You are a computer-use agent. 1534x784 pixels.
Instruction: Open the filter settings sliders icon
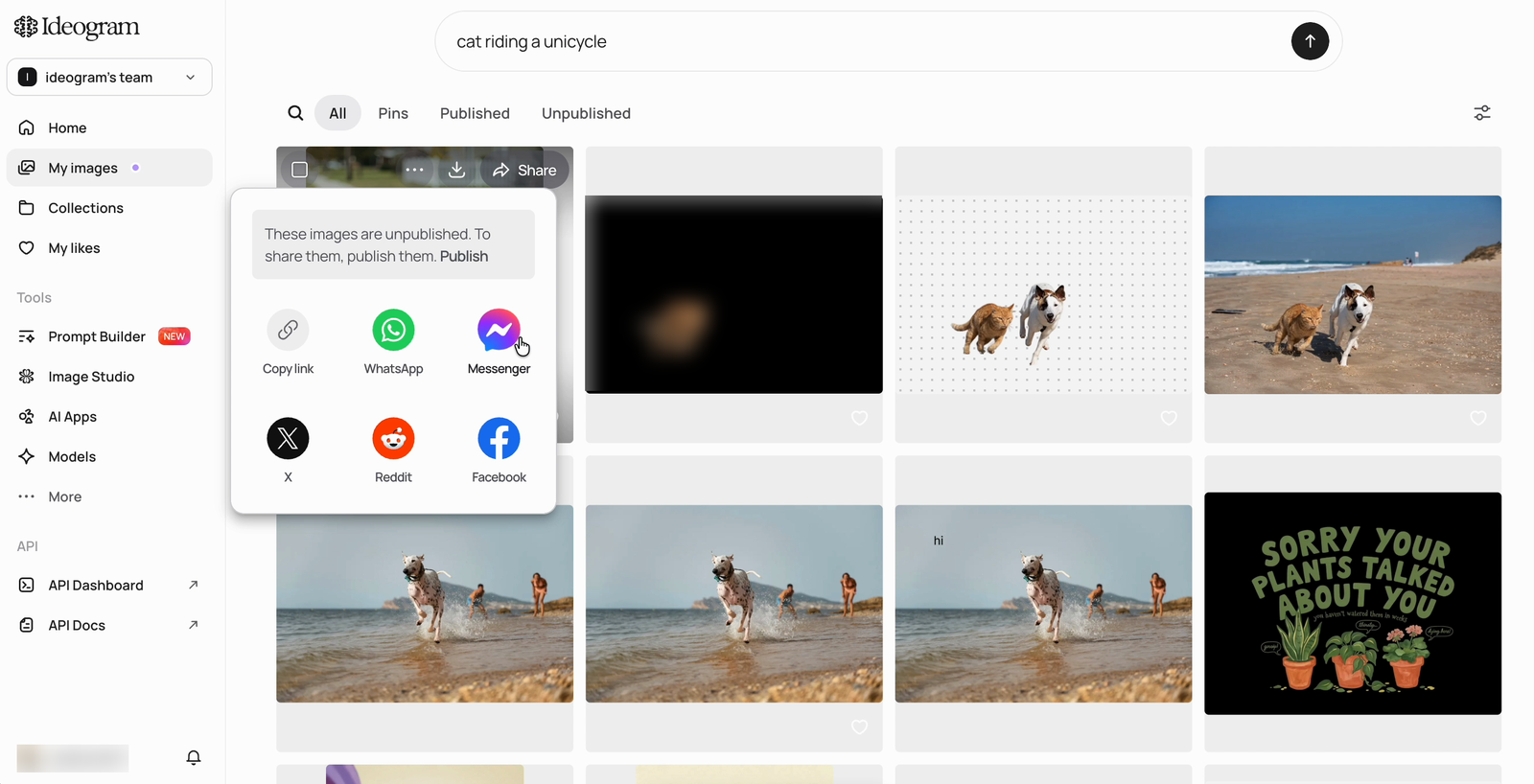(1482, 113)
